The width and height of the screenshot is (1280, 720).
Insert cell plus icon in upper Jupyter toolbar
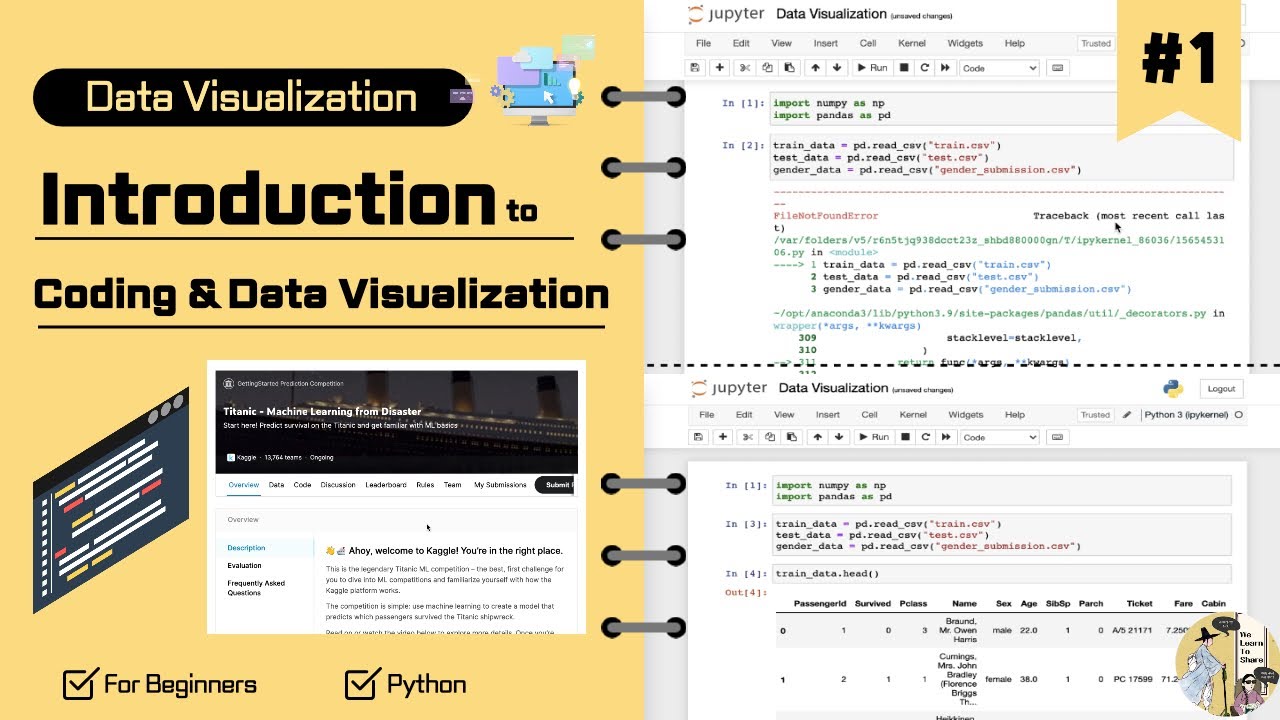click(x=720, y=68)
